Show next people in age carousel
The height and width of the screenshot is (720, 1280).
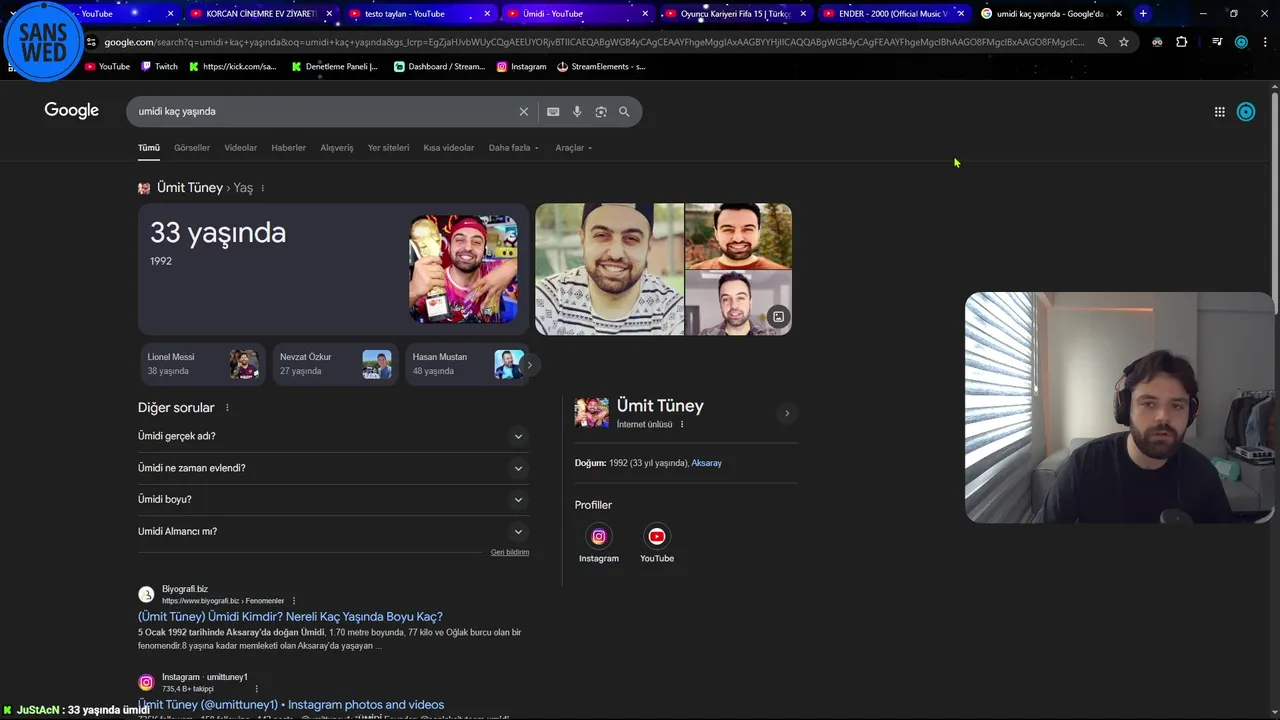[x=529, y=365]
